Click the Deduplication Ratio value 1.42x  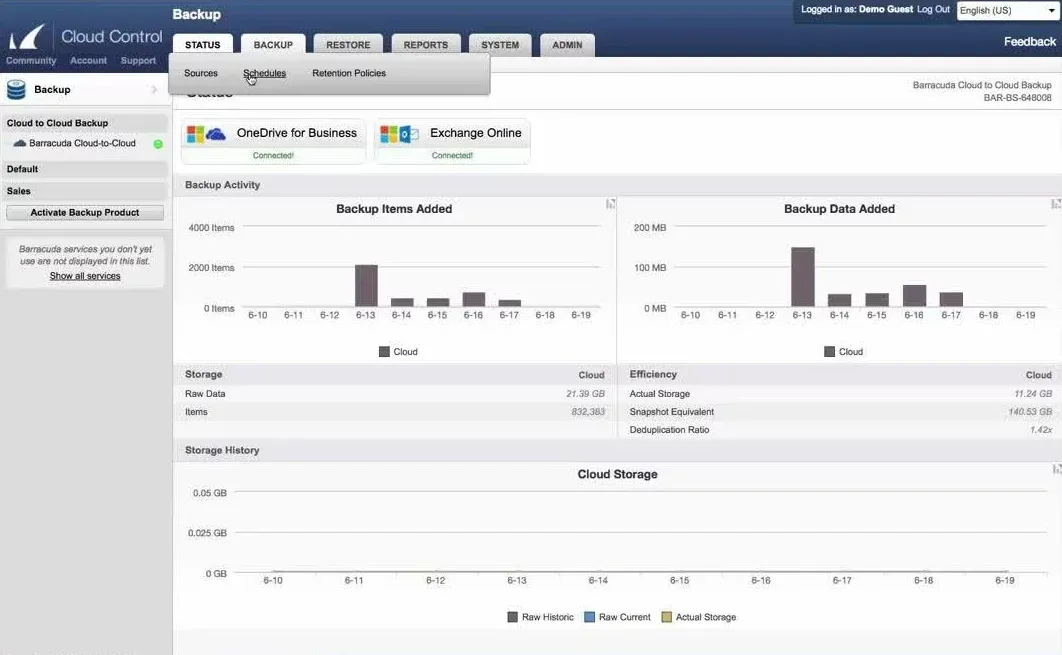click(1041, 430)
